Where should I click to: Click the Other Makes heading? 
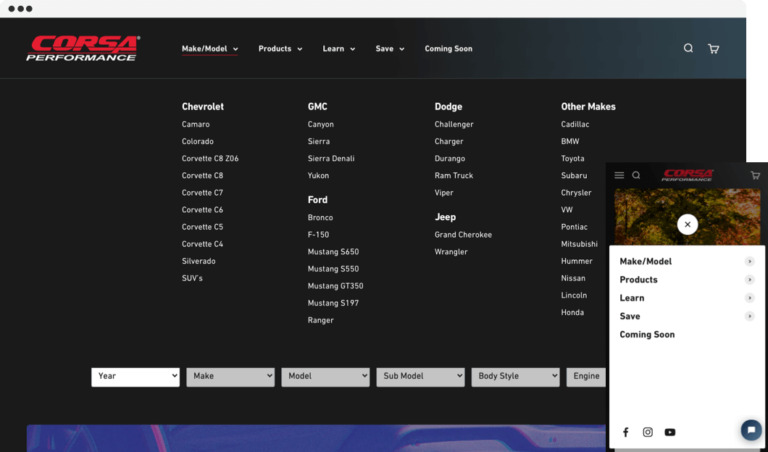point(588,106)
